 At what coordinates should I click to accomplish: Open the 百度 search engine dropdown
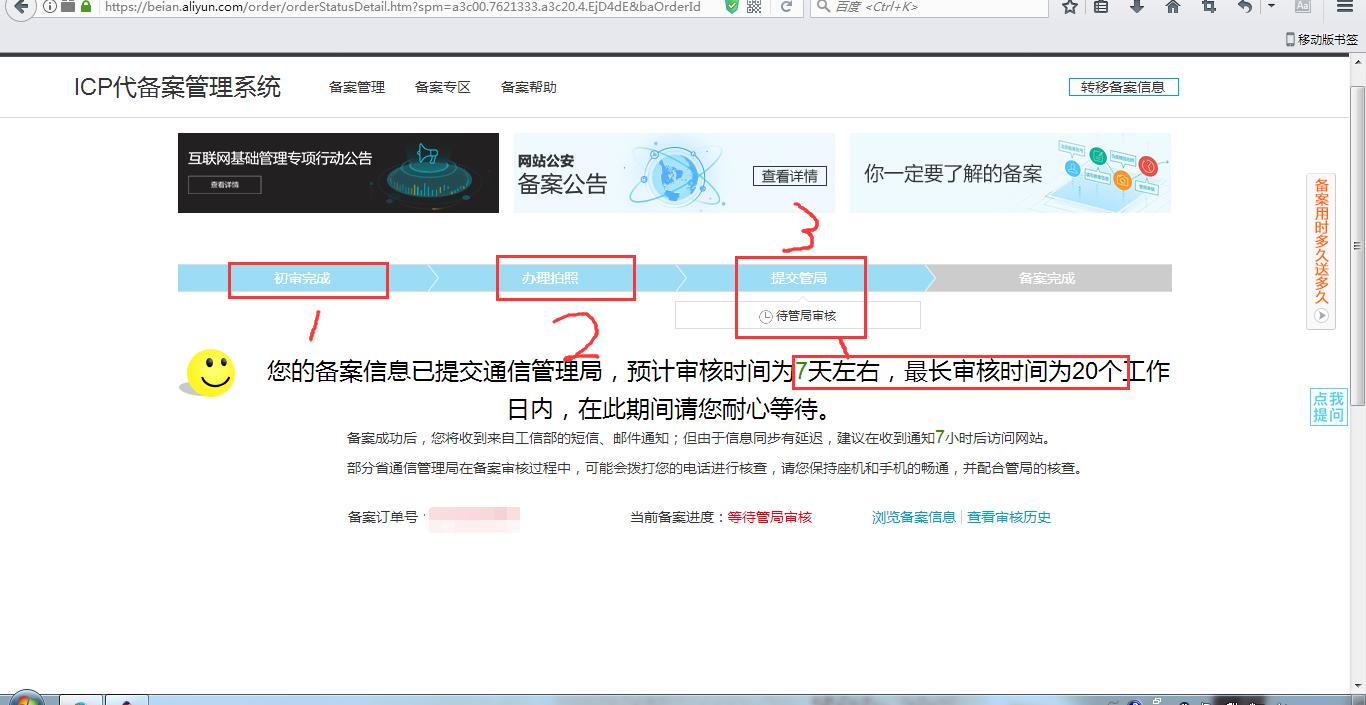[x=821, y=8]
